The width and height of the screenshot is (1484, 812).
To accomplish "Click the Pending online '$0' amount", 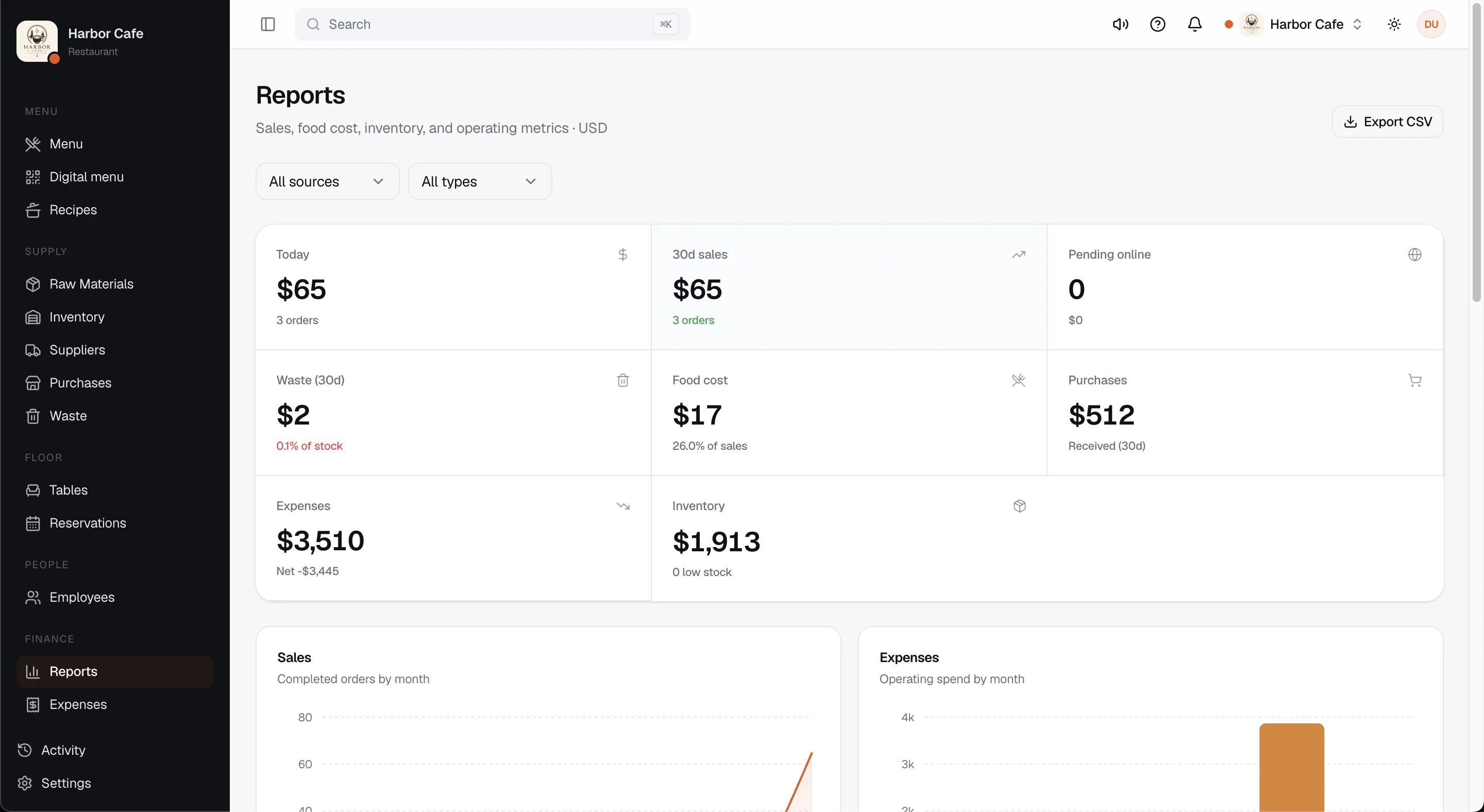I will click(x=1075, y=320).
